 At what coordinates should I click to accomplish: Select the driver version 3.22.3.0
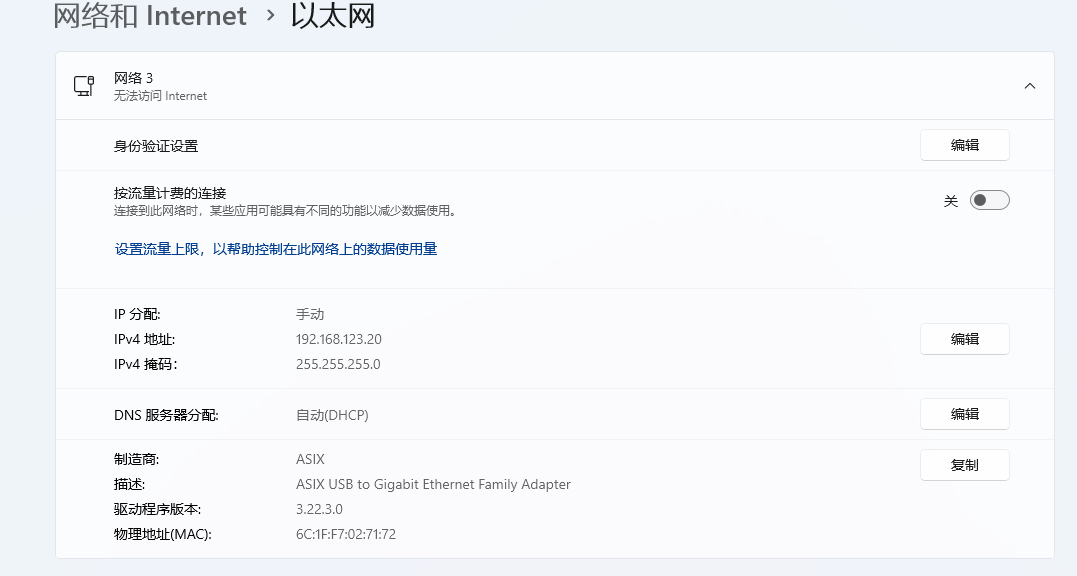coord(319,509)
